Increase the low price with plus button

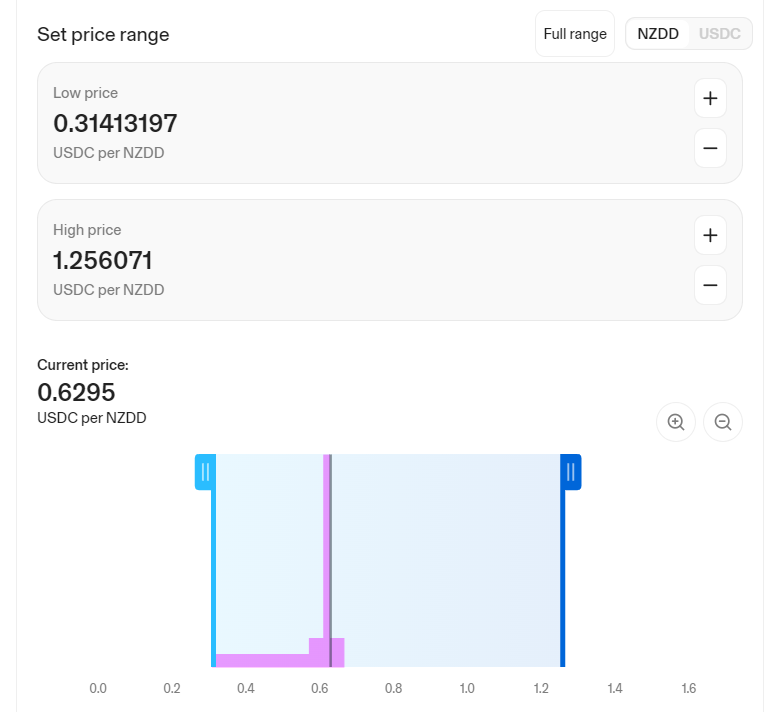pyautogui.click(x=710, y=98)
